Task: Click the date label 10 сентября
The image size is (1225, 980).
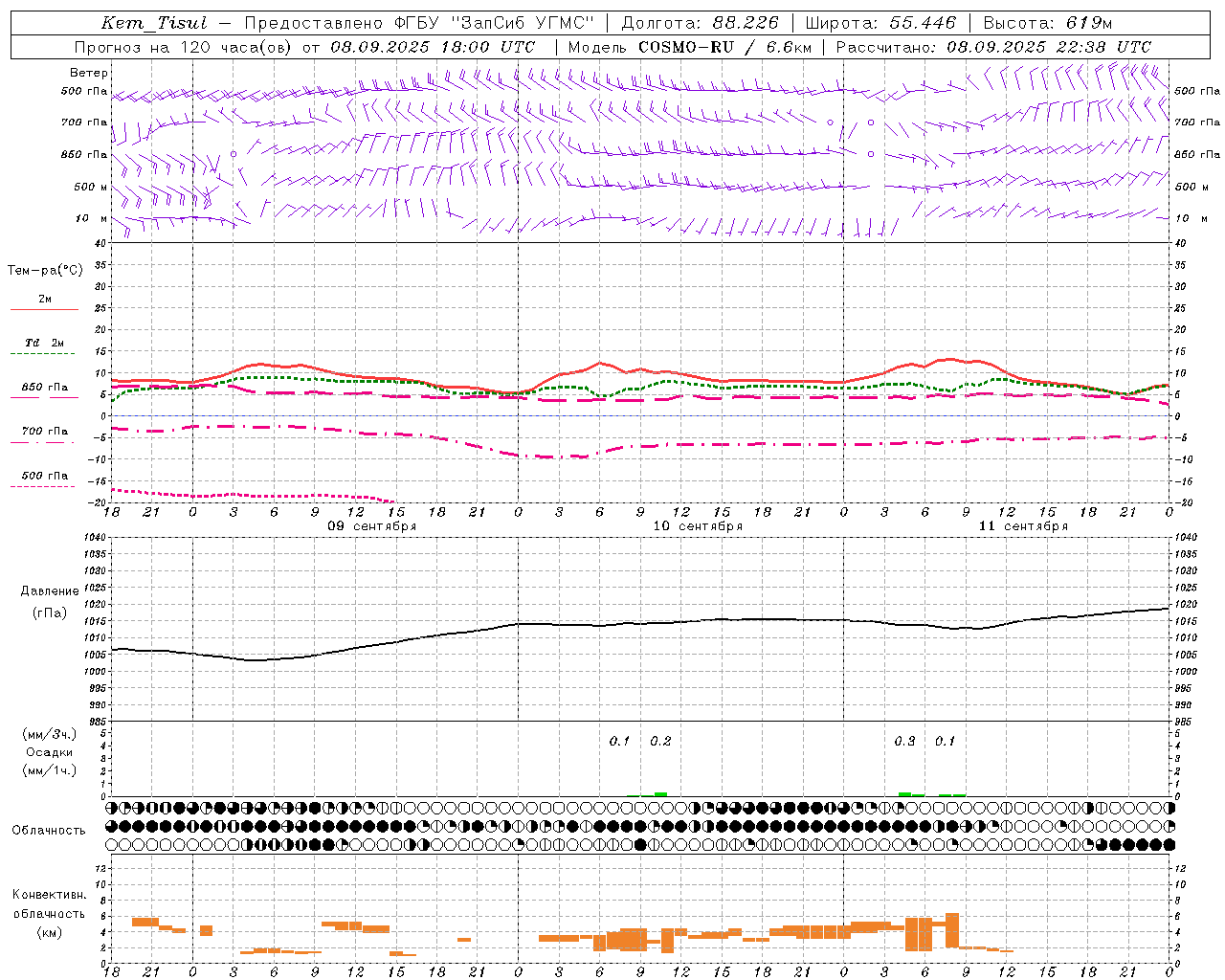Action: pos(698,526)
